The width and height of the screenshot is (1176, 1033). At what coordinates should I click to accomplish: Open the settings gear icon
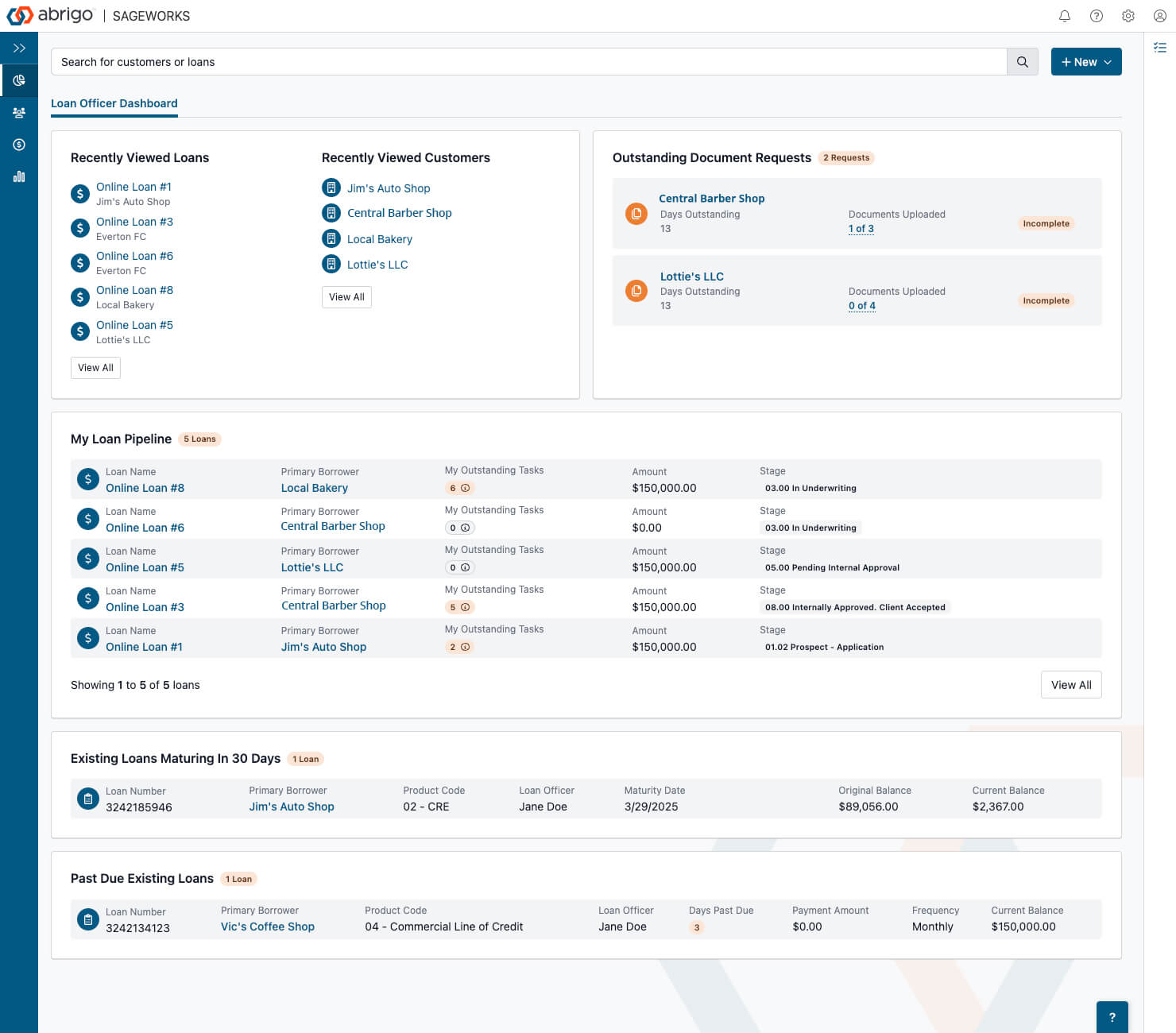click(1128, 16)
